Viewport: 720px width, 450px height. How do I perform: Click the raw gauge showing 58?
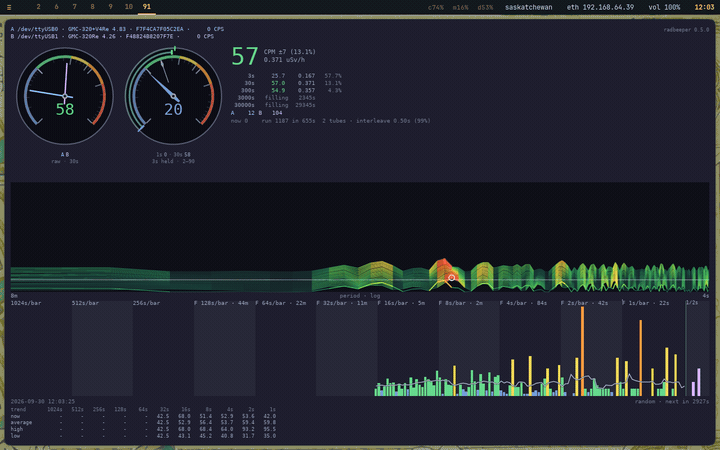click(x=65, y=96)
